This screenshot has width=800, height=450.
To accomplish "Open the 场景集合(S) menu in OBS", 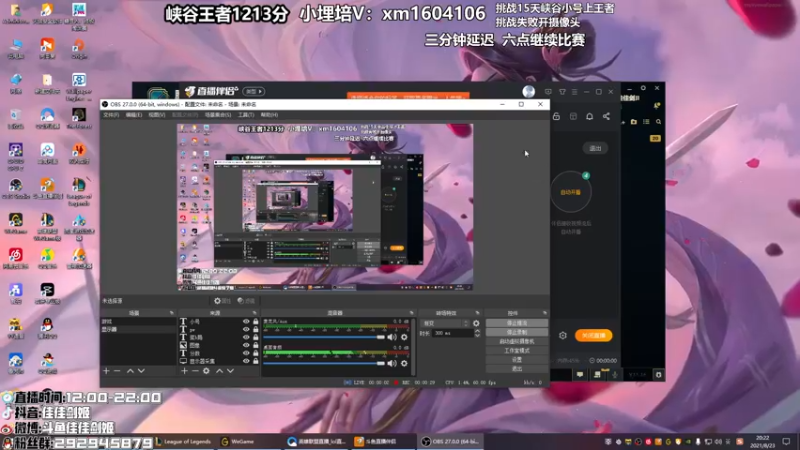I will click(218, 115).
